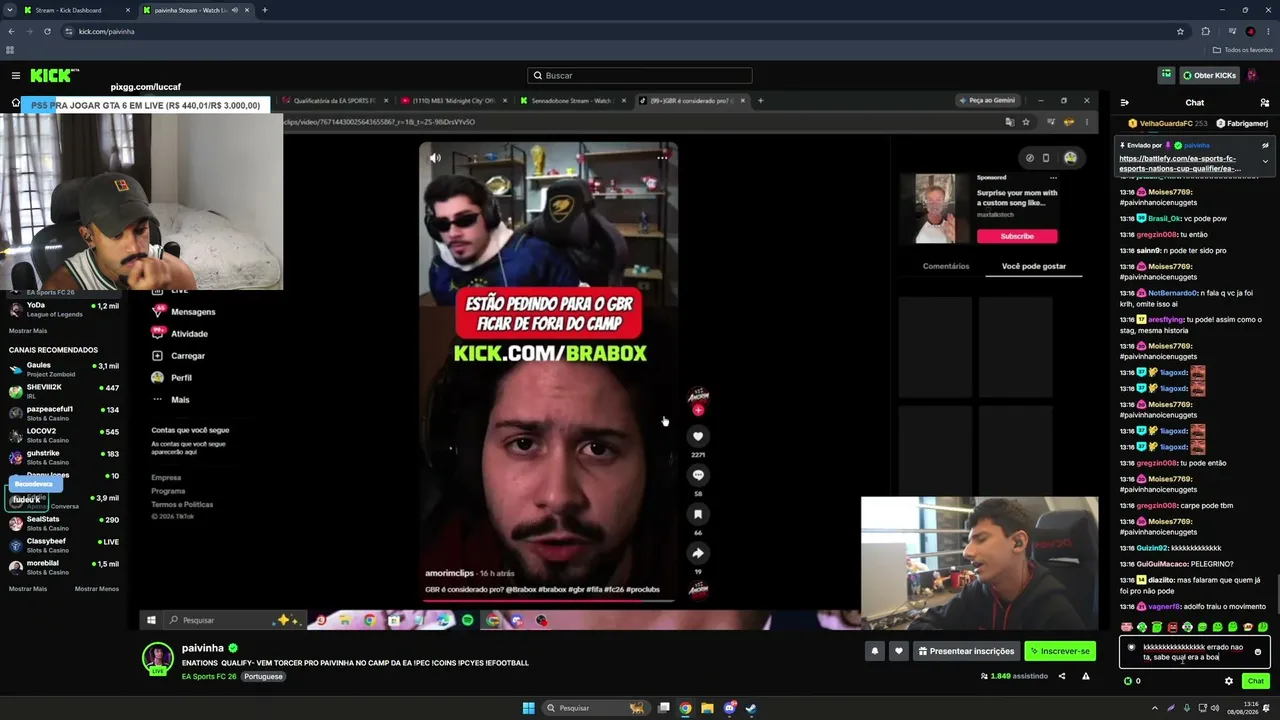The image size is (1280, 720).
Task: Open the Kick sidebar hamburger menu
Action: pyautogui.click(x=16, y=75)
